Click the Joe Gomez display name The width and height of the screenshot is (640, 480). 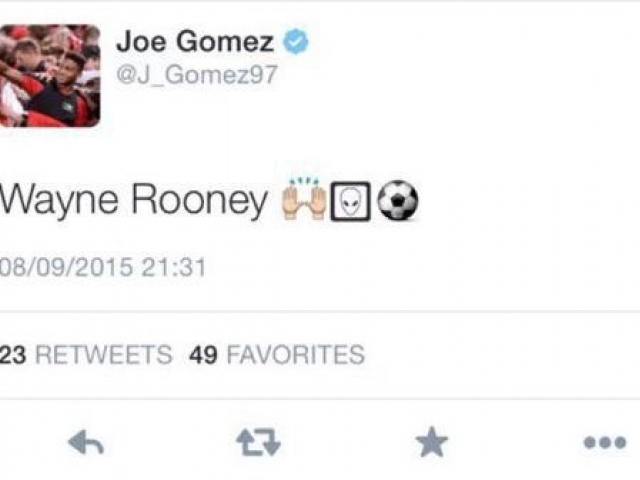click(195, 42)
